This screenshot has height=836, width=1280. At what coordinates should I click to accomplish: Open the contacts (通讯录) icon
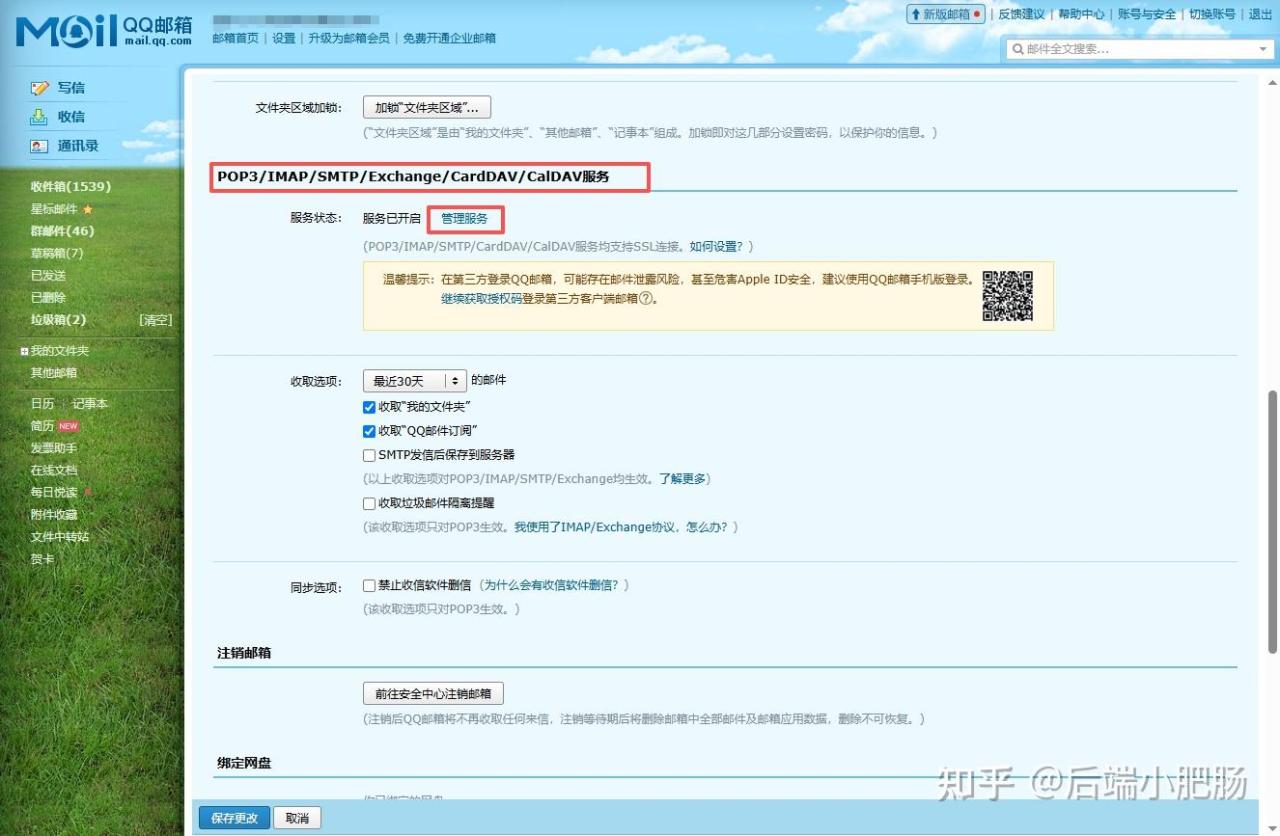click(x=40, y=146)
